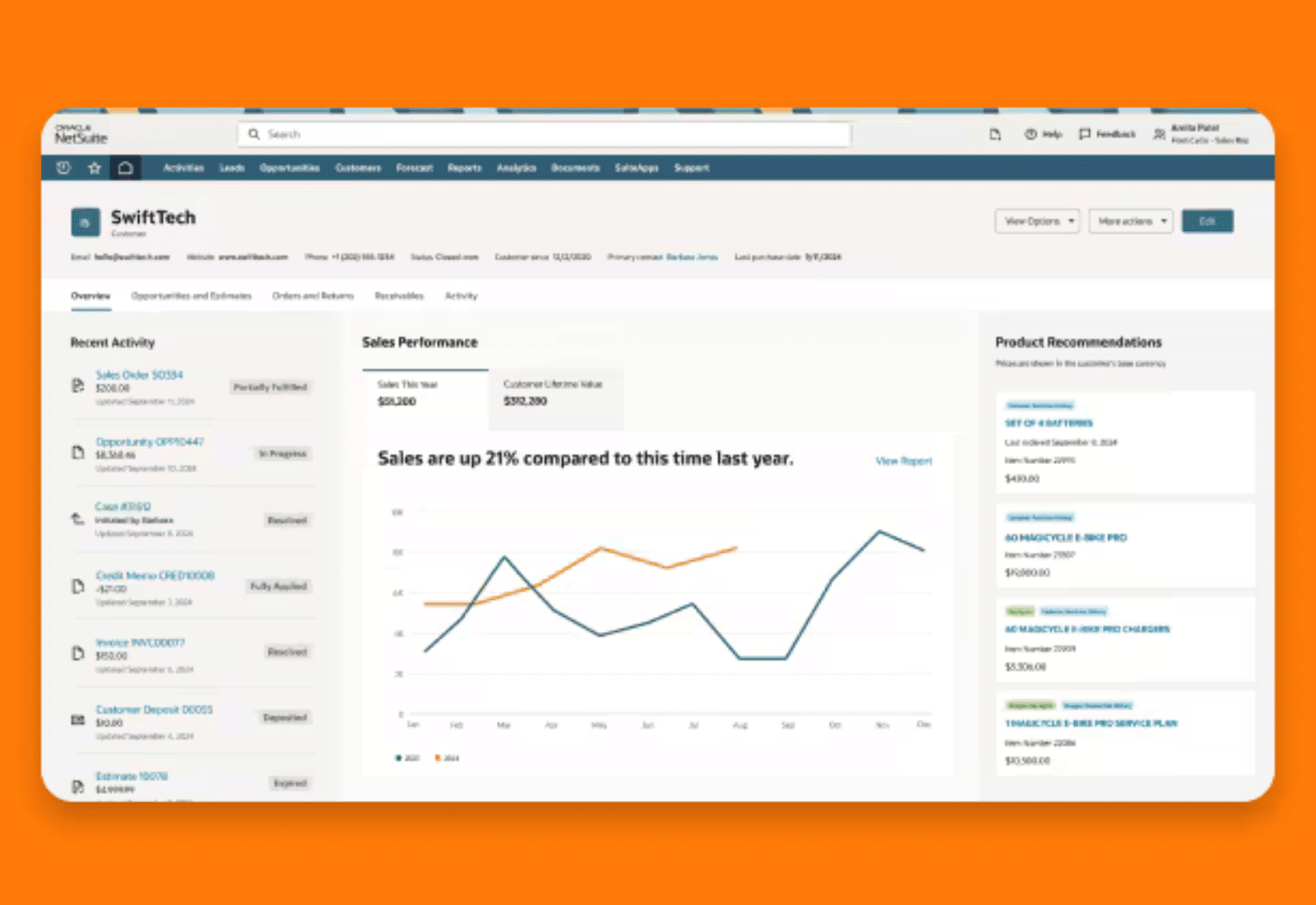Image resolution: width=1316 pixels, height=905 pixels.
Task: Click the Case row icon
Action: point(78,519)
